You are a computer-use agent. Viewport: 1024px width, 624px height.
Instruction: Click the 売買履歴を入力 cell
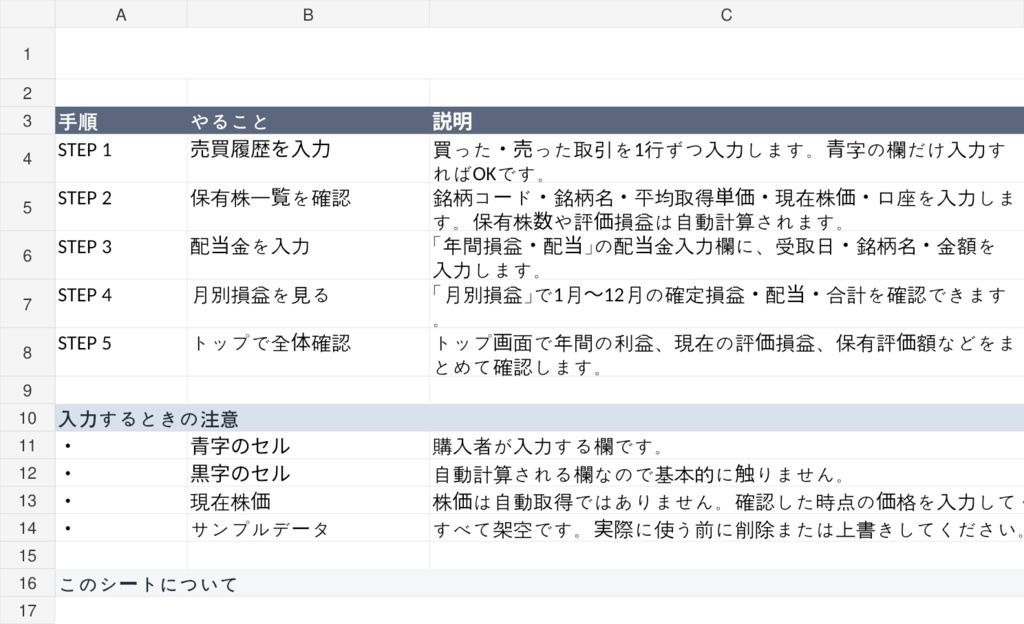(308, 159)
